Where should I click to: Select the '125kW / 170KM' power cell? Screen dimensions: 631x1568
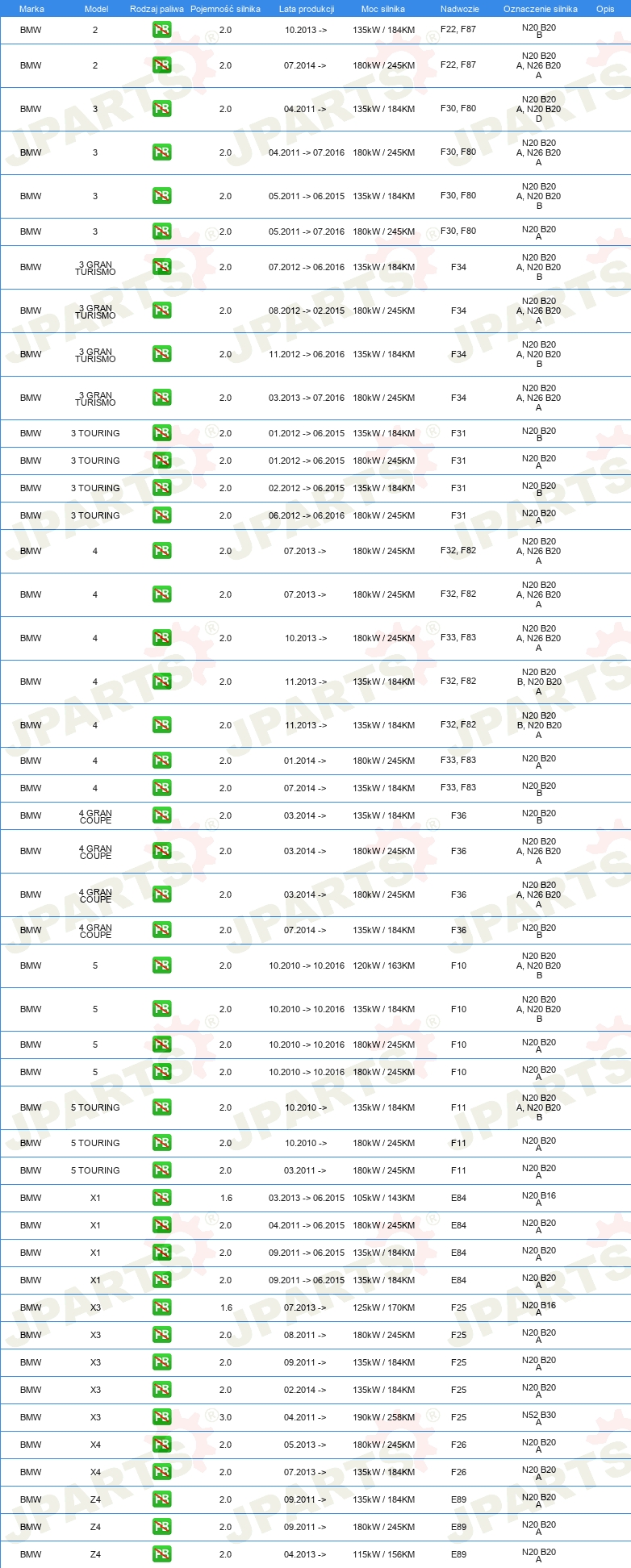coord(384,1307)
